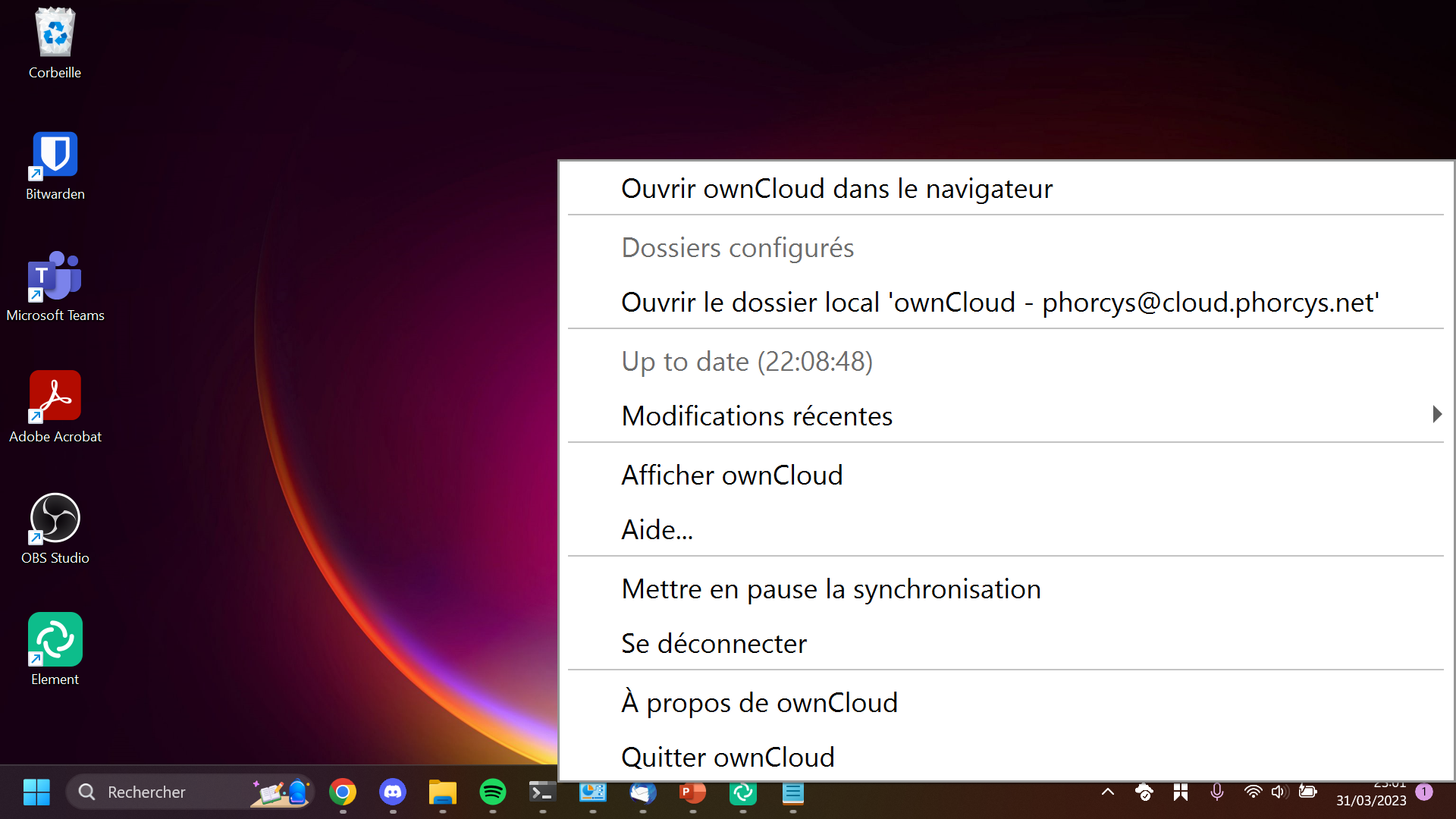Select the Bitwarden desktop shortcut
This screenshot has height=819, width=1456.
coord(55,165)
